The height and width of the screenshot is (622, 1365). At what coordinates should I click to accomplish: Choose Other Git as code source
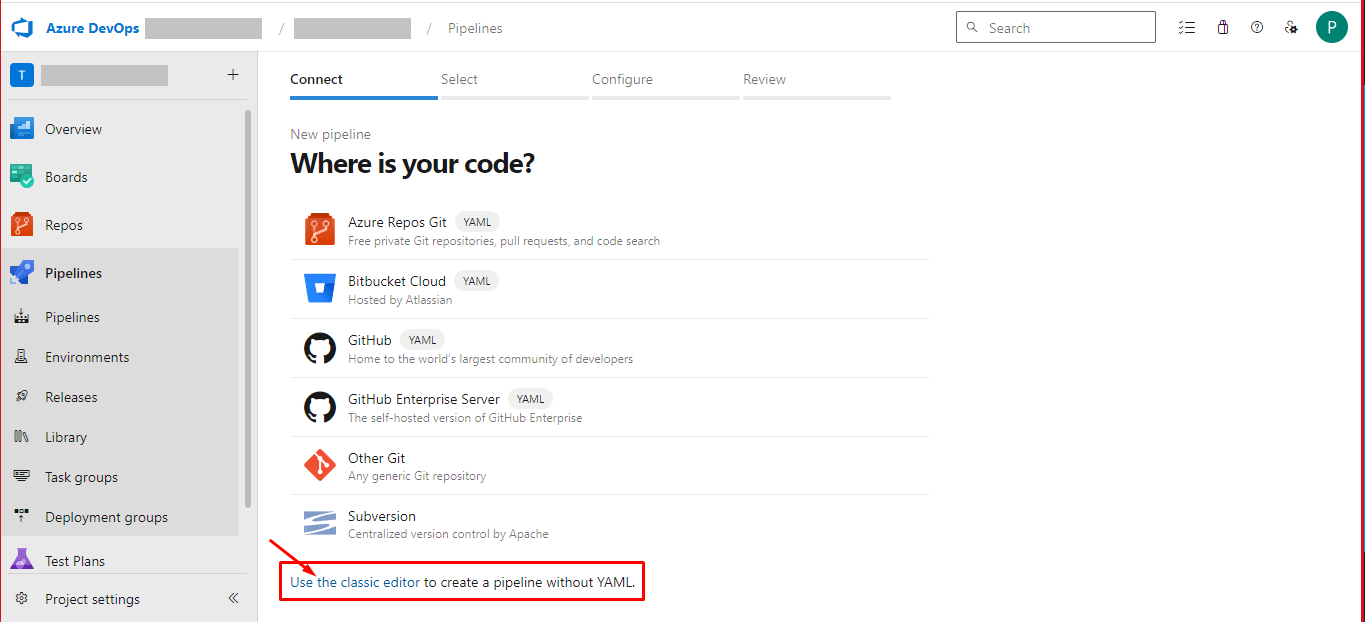coord(610,466)
